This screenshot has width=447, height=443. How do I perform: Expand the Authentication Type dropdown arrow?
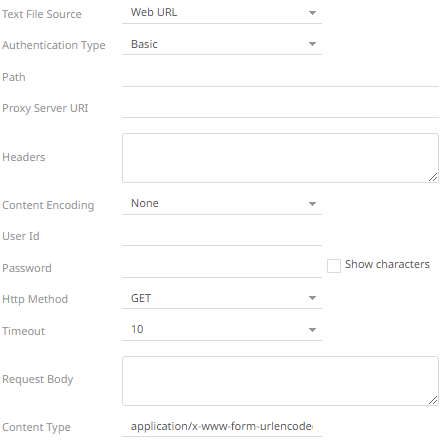tap(312, 44)
